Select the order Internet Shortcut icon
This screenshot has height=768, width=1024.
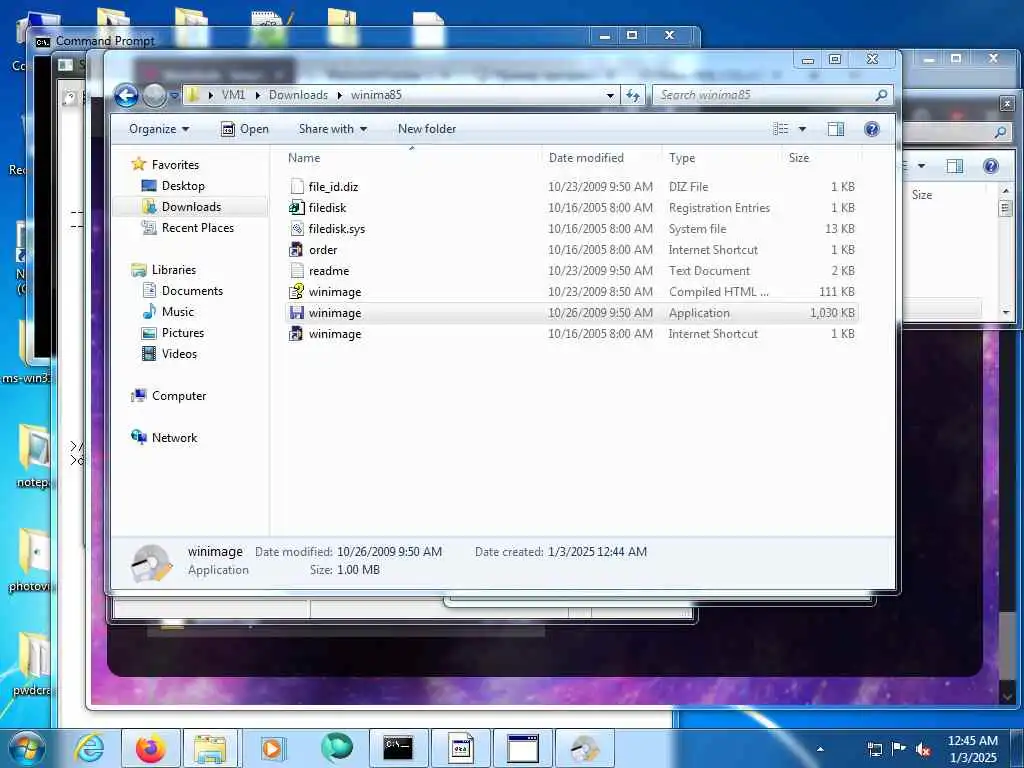click(x=296, y=249)
